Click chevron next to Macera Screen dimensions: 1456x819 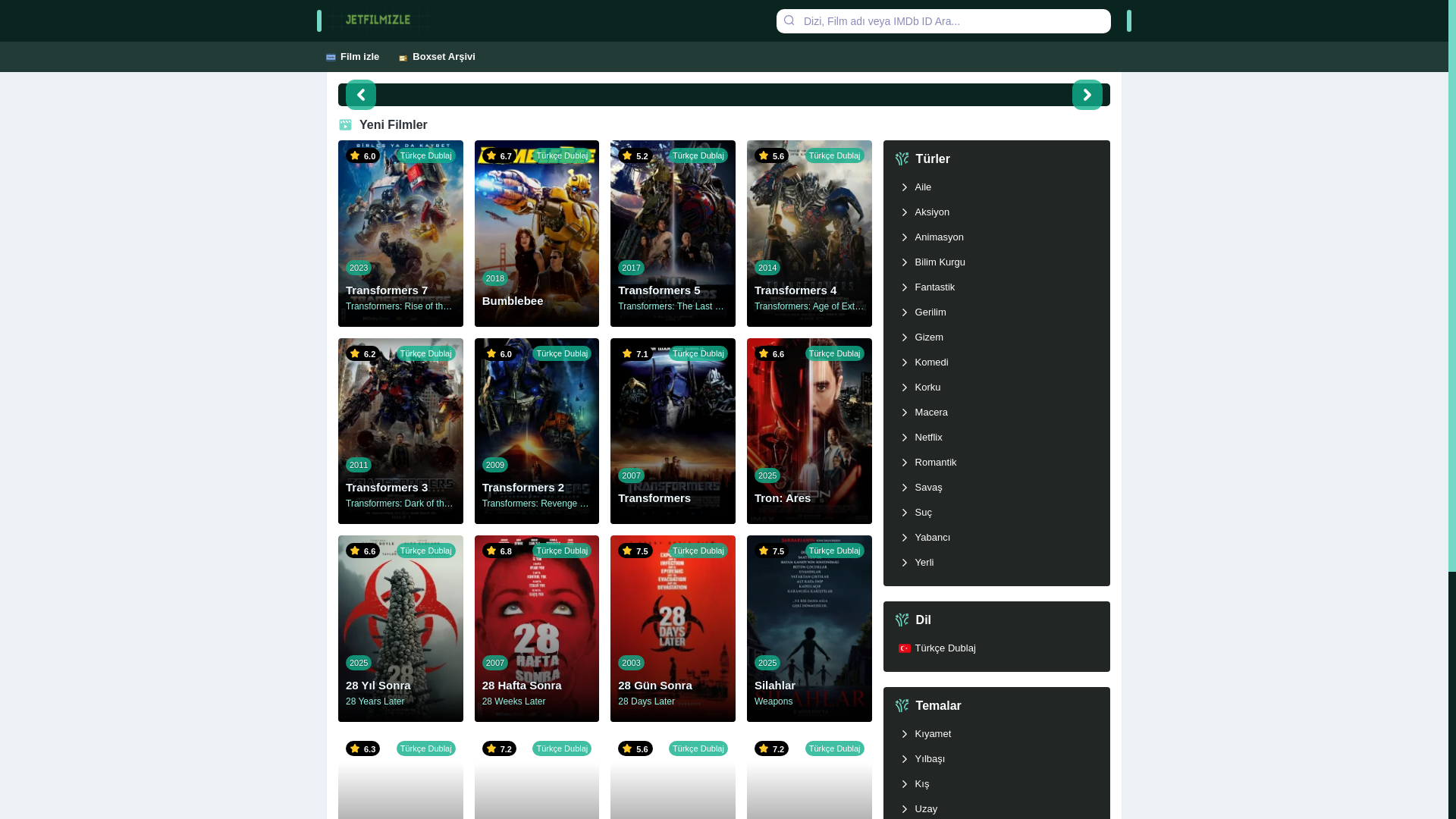coord(904,413)
